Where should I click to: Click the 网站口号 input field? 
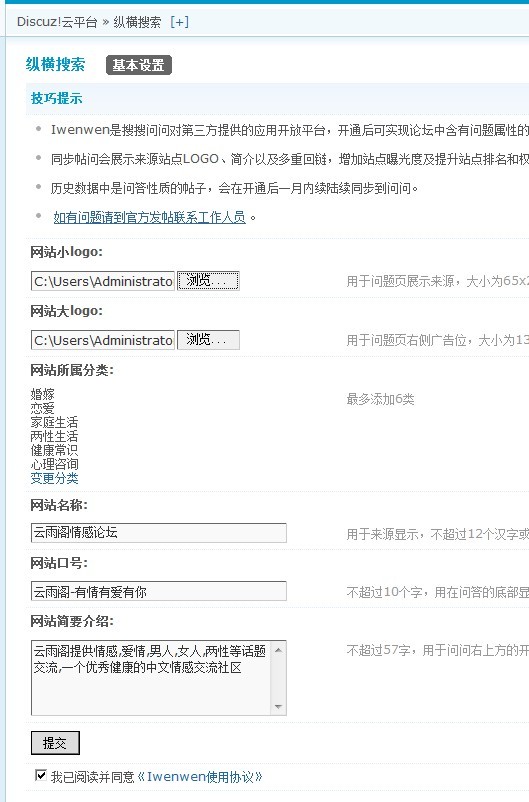(159, 591)
